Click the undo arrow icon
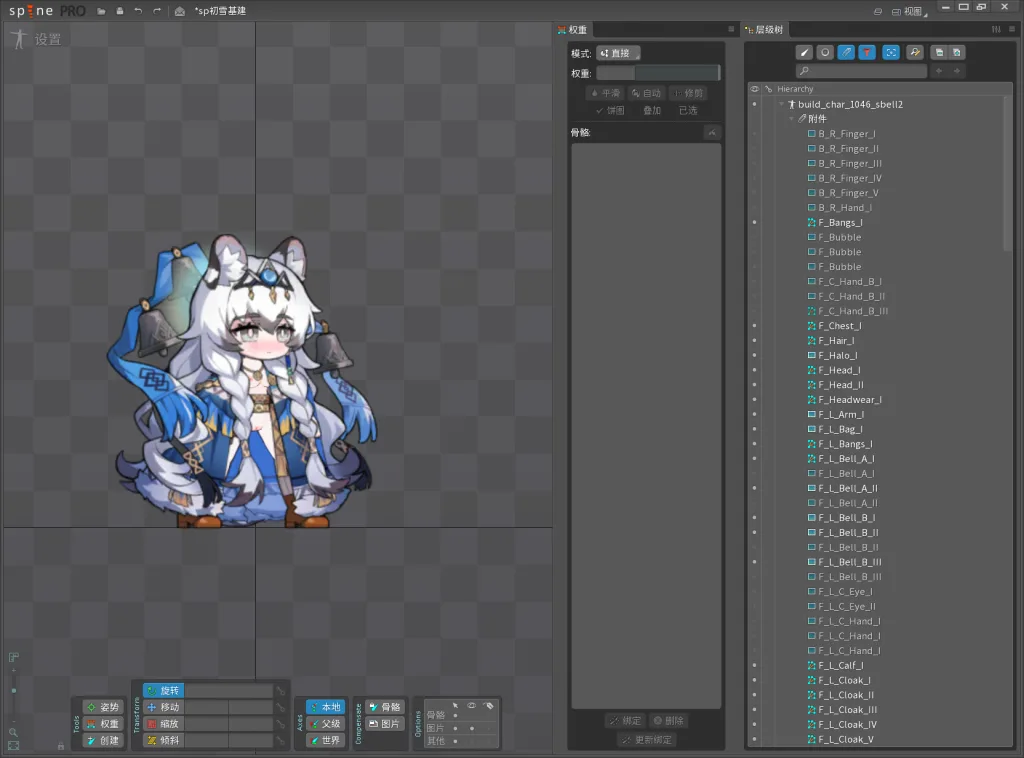 pyautogui.click(x=138, y=11)
